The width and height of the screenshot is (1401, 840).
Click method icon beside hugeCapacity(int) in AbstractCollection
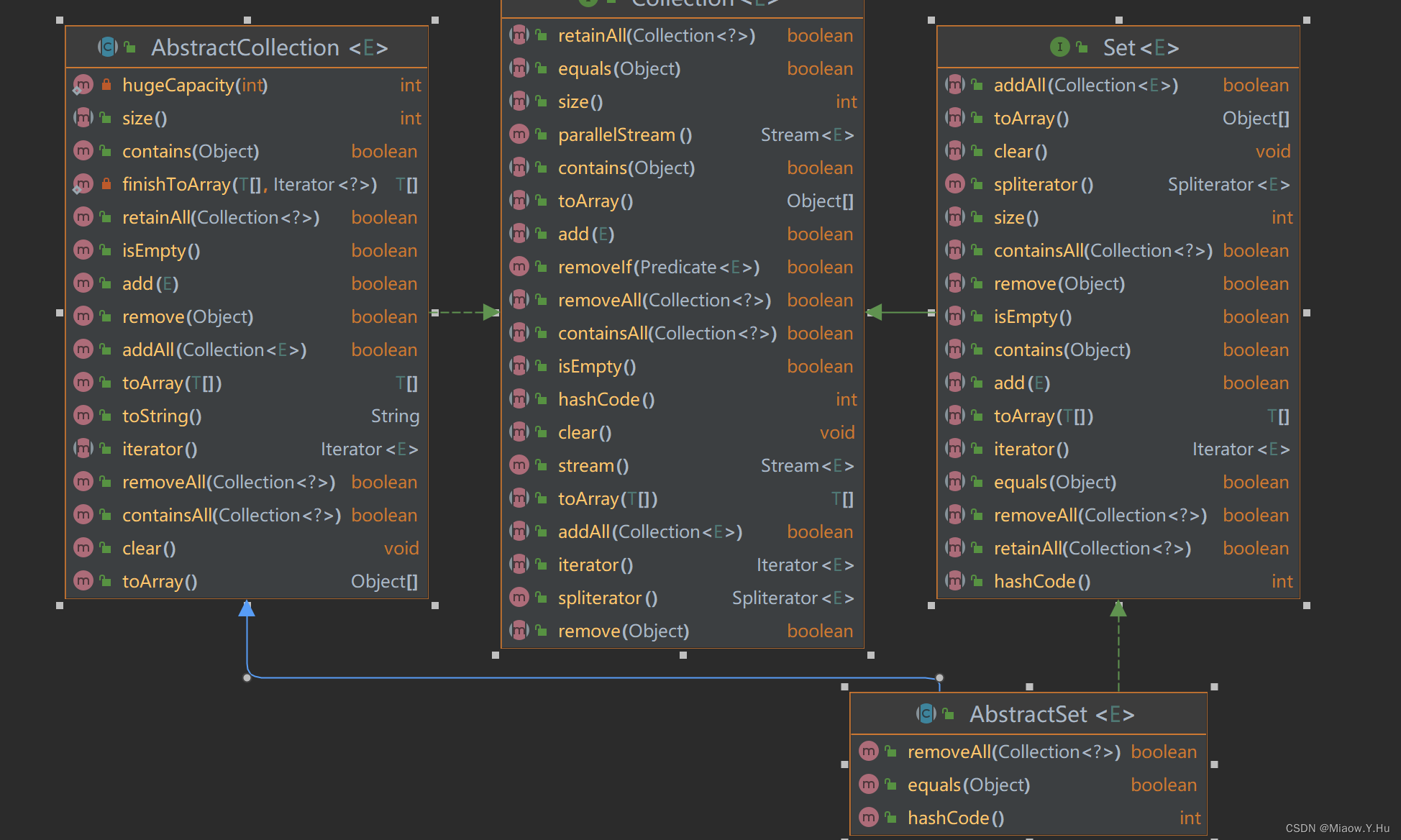[x=83, y=86]
